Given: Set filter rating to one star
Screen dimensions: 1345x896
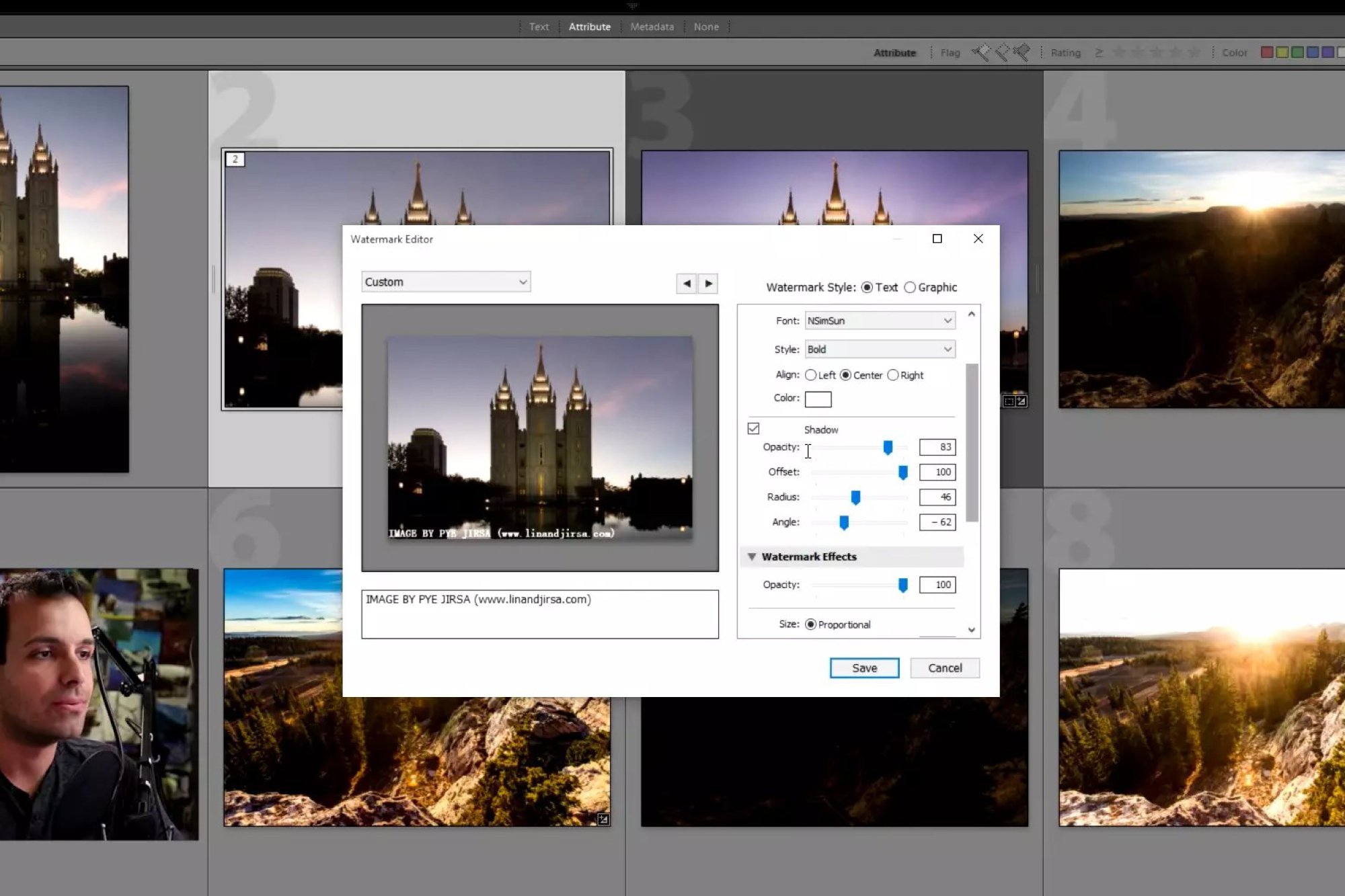Looking at the screenshot, I should [1119, 52].
